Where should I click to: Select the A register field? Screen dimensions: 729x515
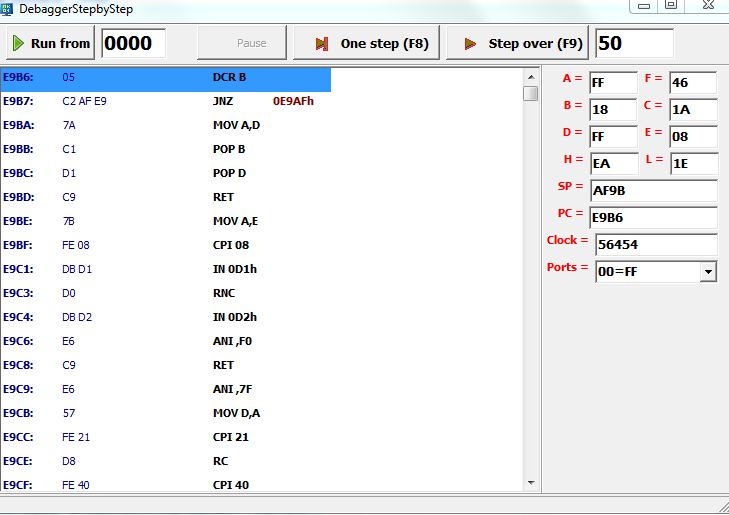[613, 83]
